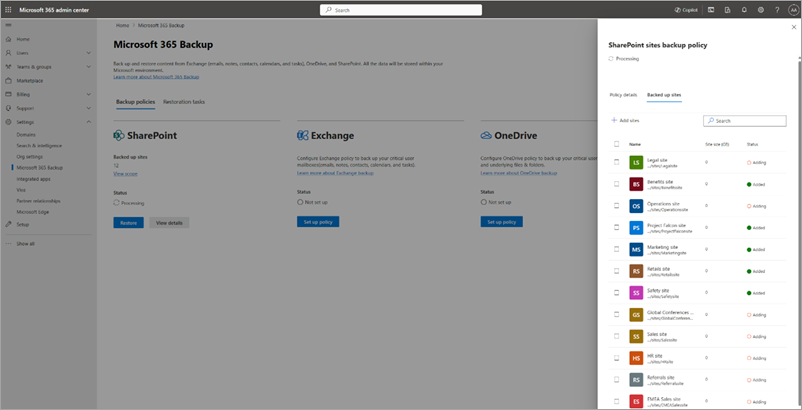Image resolution: width=802 pixels, height=410 pixels.
Task: Open Org settings in the navigation
Action: 30,156
